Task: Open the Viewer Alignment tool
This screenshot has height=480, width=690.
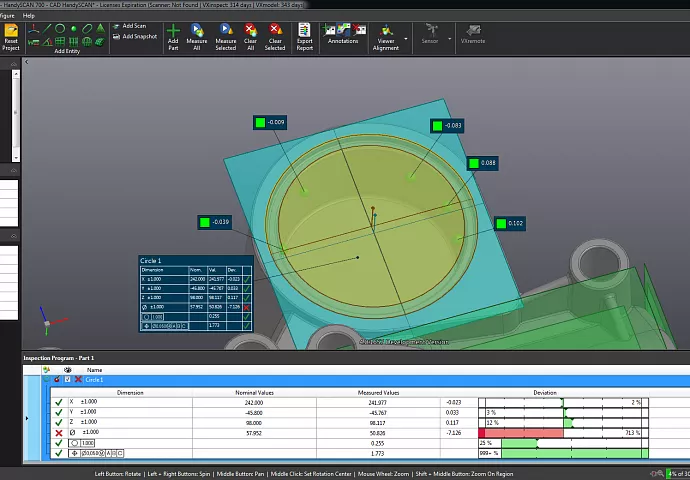Action: point(386,37)
